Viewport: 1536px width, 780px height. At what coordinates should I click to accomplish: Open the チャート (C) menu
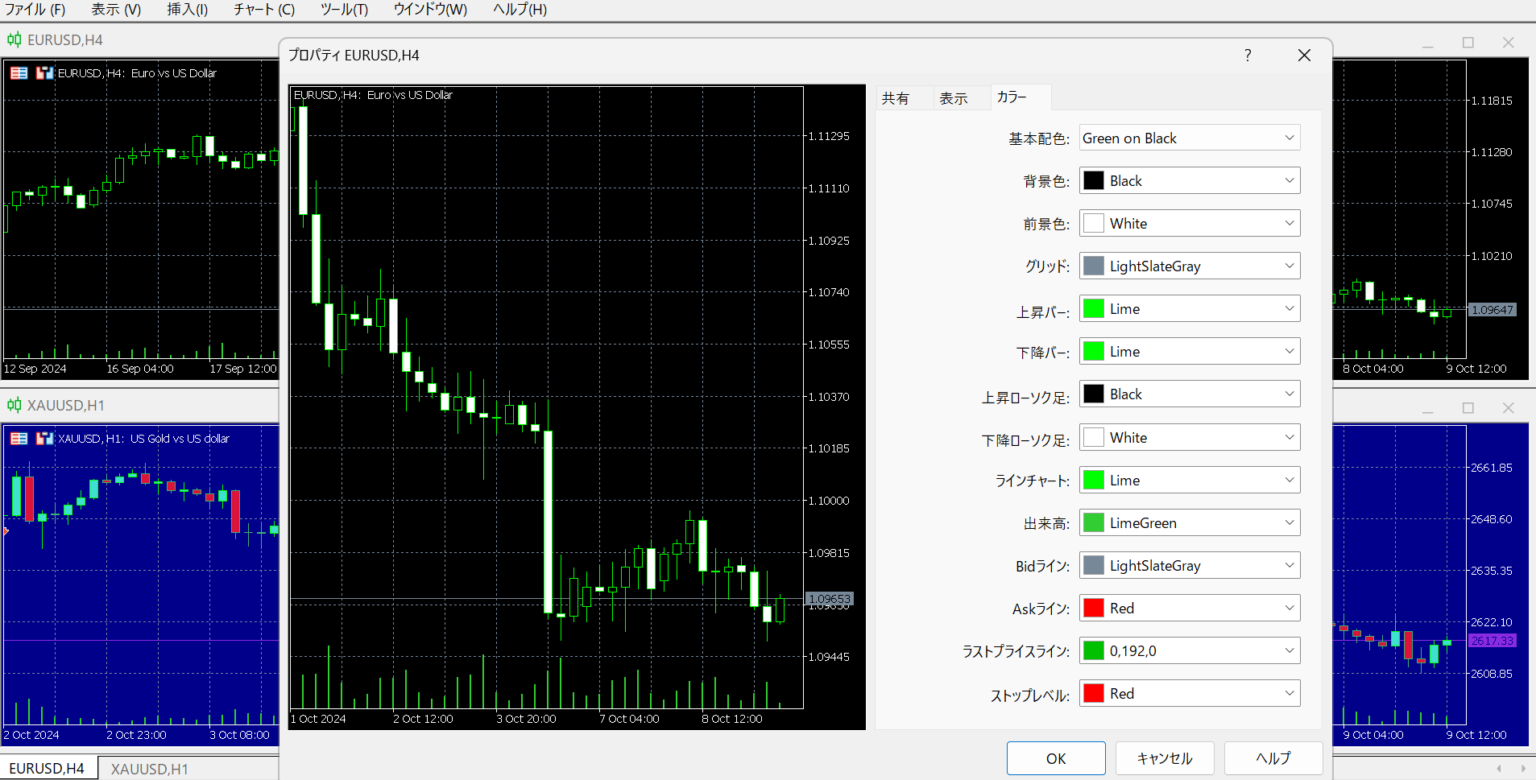click(264, 10)
